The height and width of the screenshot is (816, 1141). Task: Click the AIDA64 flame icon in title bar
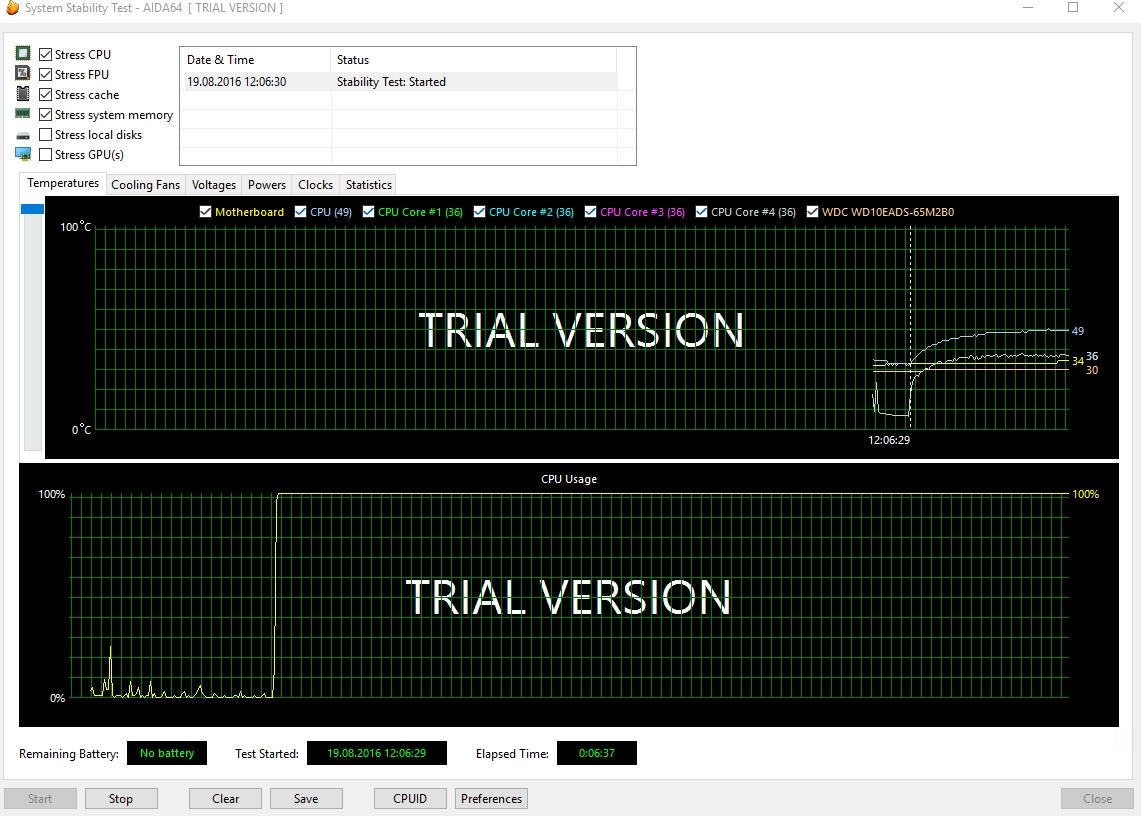click(12, 8)
